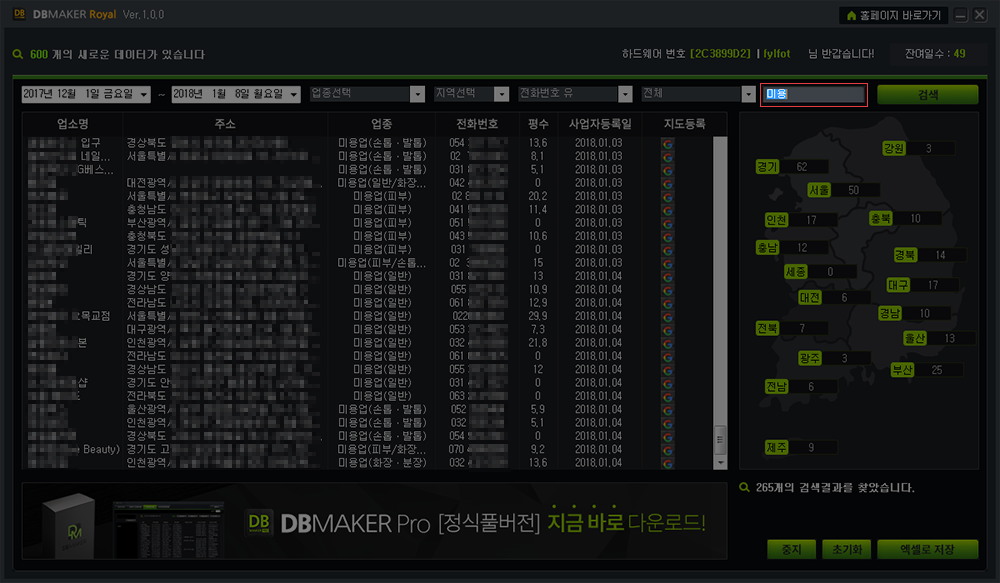The height and width of the screenshot is (583, 1000).
Task: Open Google map icon for 7.3 평수 row
Action: (x=667, y=330)
